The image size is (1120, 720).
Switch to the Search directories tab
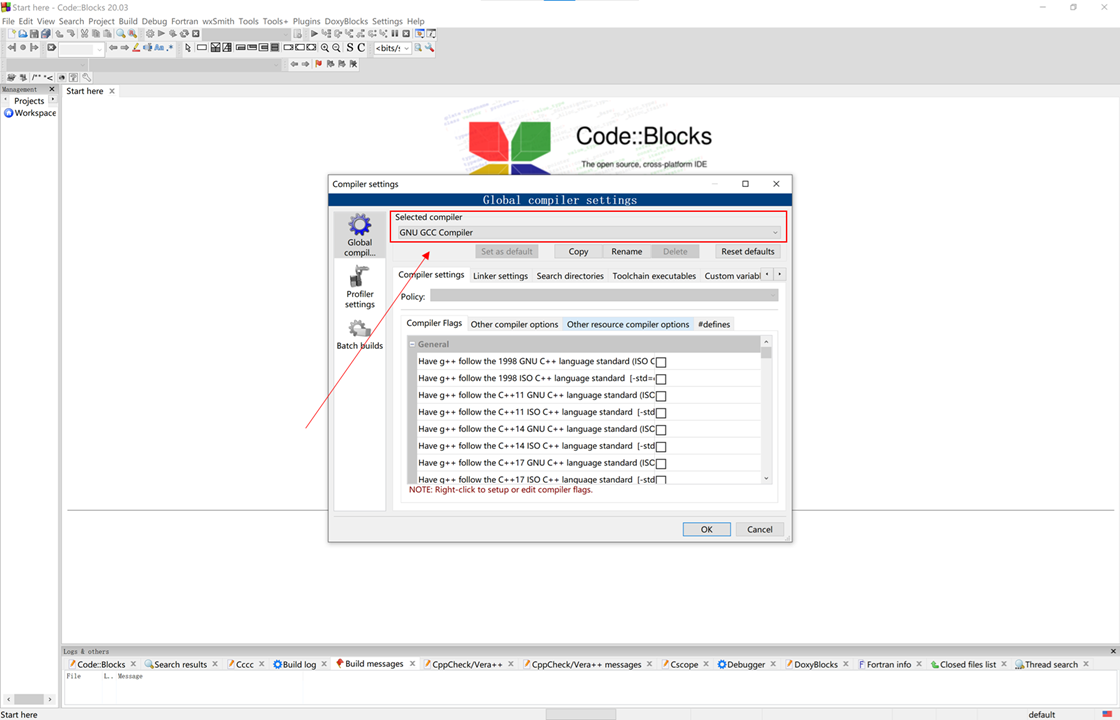(x=570, y=276)
